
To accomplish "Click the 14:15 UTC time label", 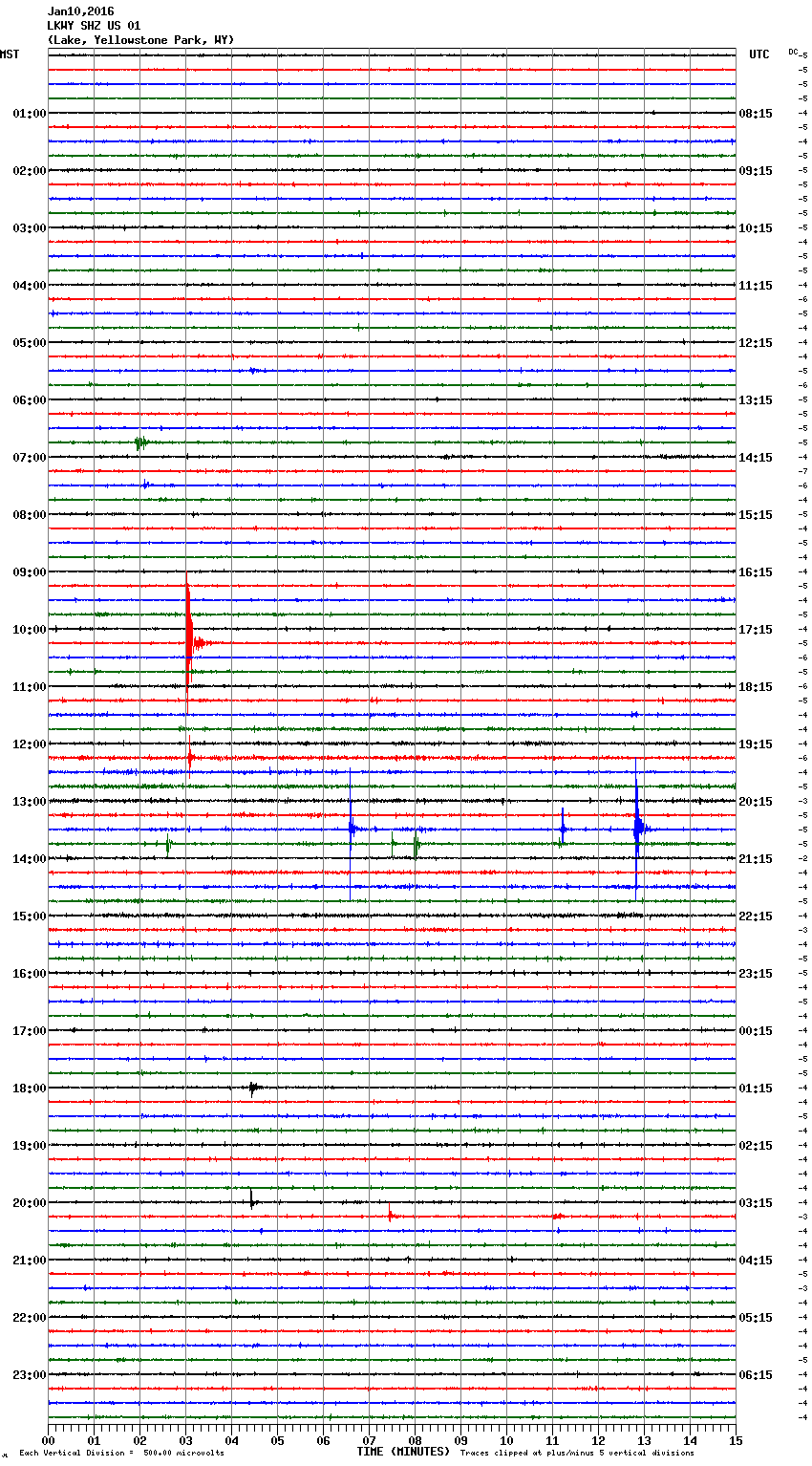I will point(756,458).
